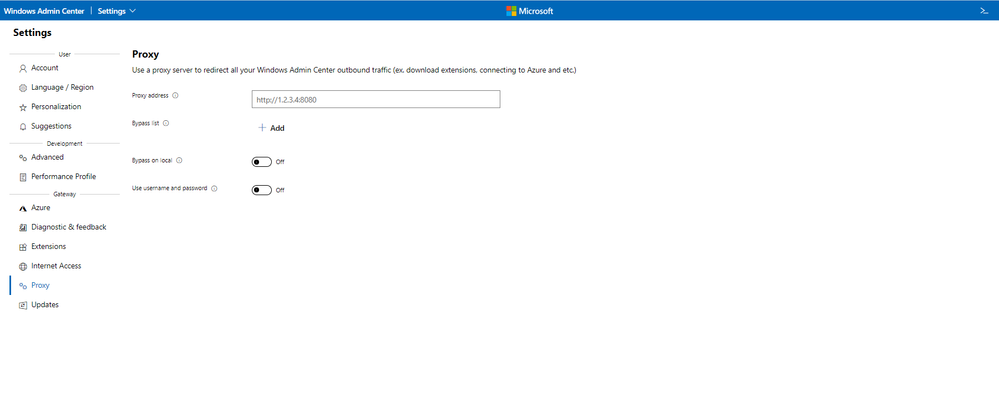Image resolution: width=999 pixels, height=413 pixels.
Task: Add an entry to the Bypass list
Action: (271, 128)
